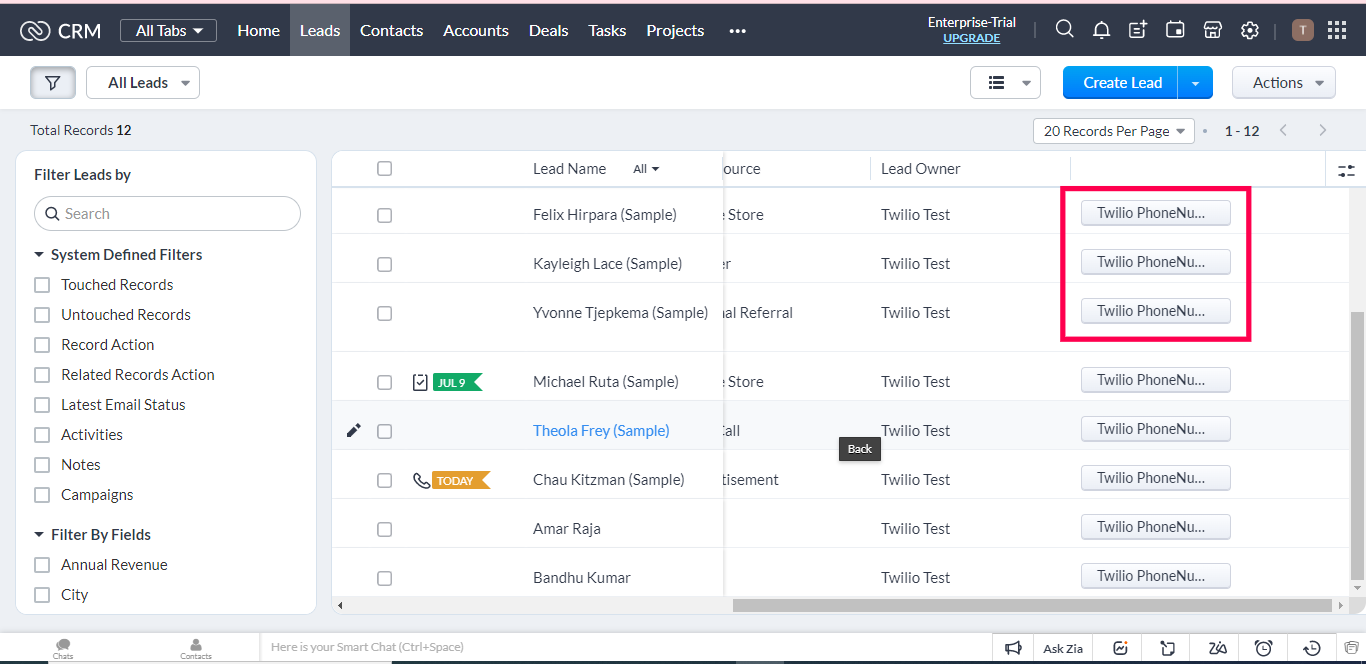The height and width of the screenshot is (664, 1366).
Task: Toggle the filter funnel button
Action: [53, 83]
